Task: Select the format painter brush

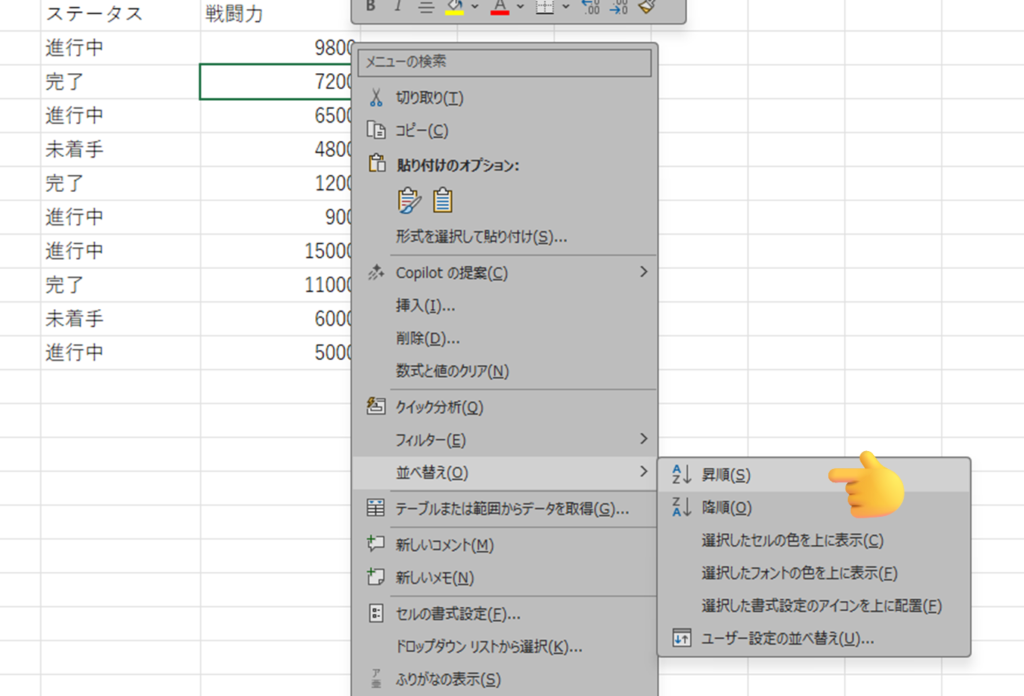Action: click(647, 6)
